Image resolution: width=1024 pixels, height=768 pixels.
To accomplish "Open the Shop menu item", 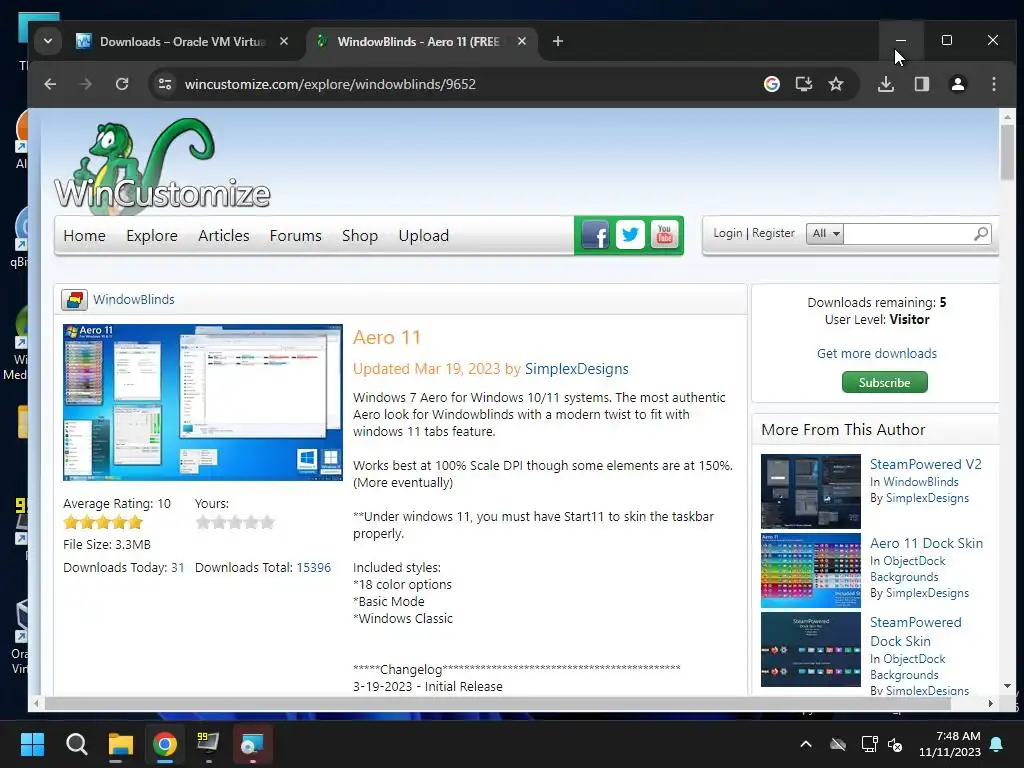I will click(x=360, y=236).
